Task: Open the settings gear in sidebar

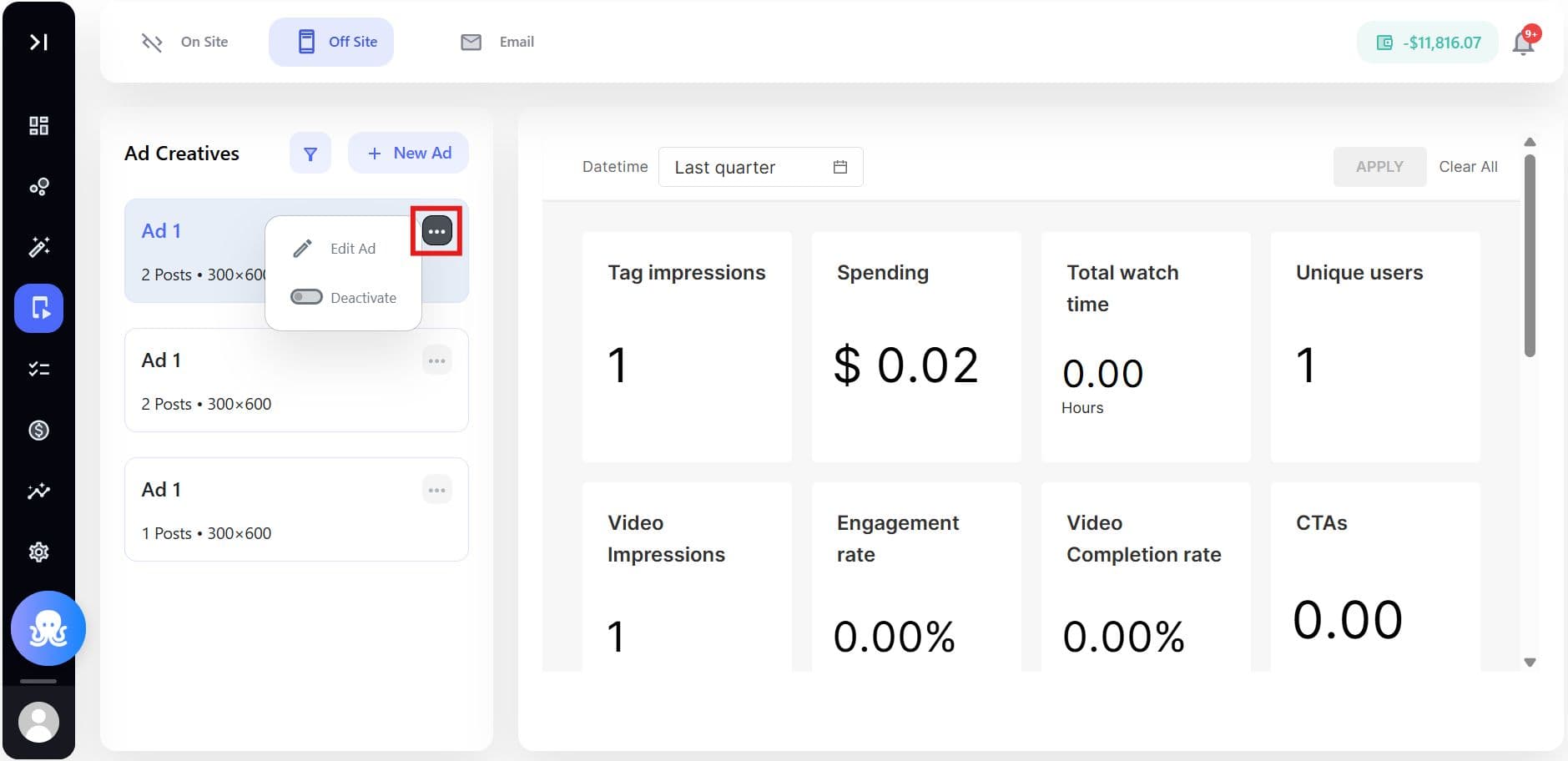Action: click(38, 552)
